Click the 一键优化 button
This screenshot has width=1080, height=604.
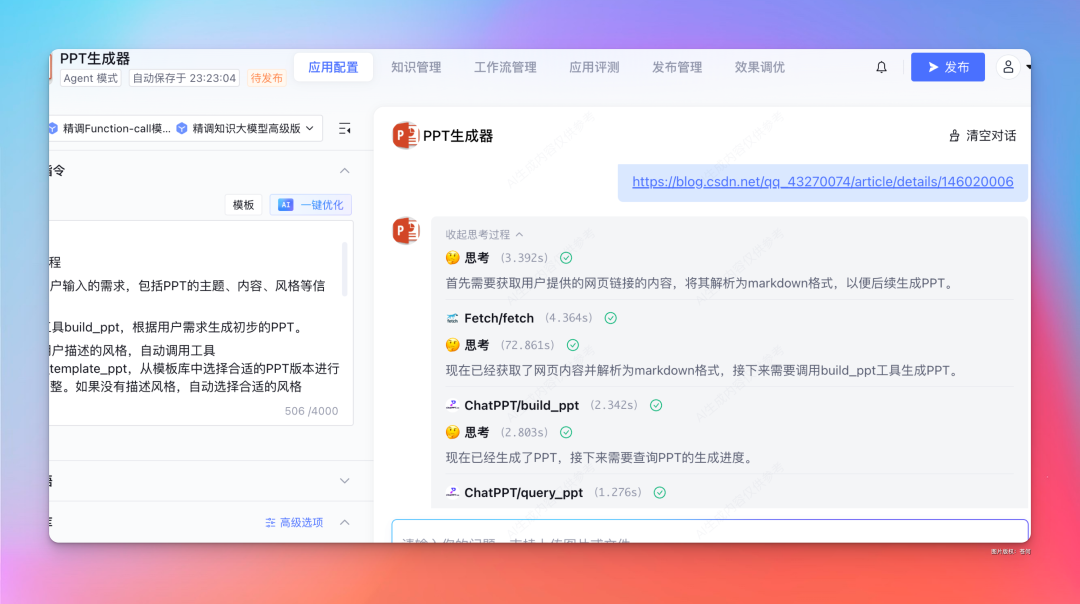click(311, 205)
